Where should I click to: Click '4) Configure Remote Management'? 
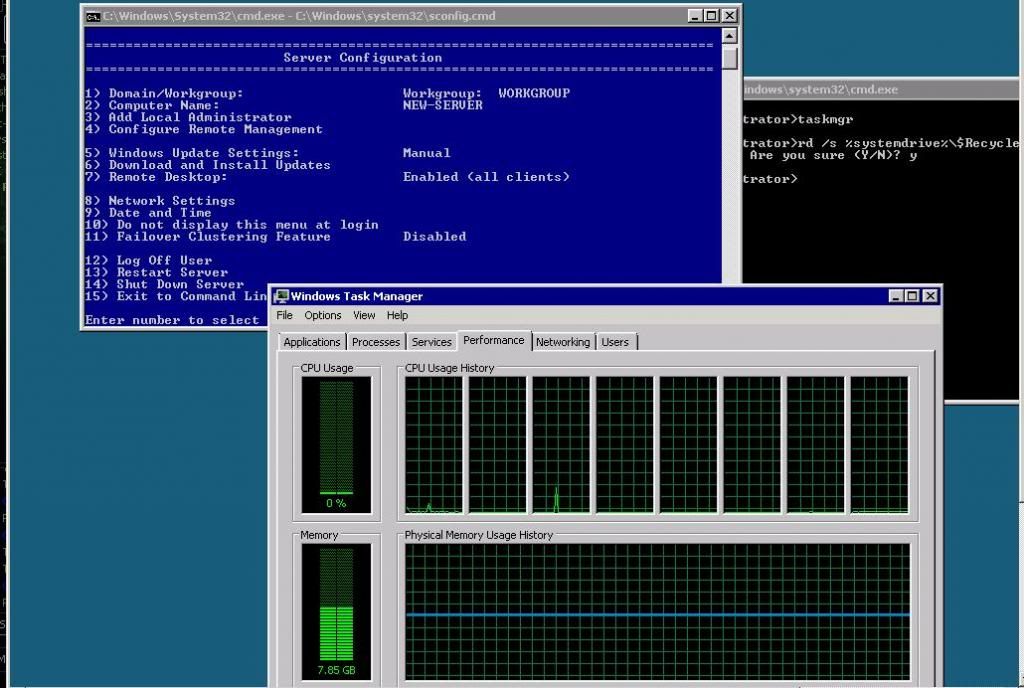tap(204, 129)
